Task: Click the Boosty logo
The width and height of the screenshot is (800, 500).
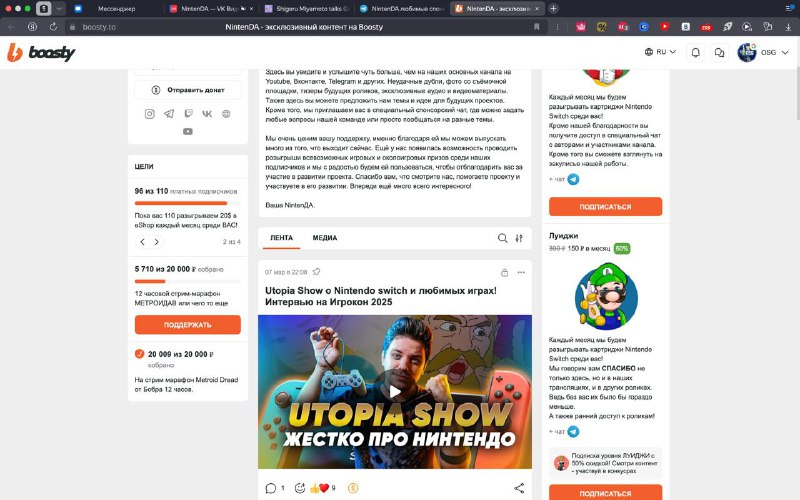Action: click(x=41, y=52)
